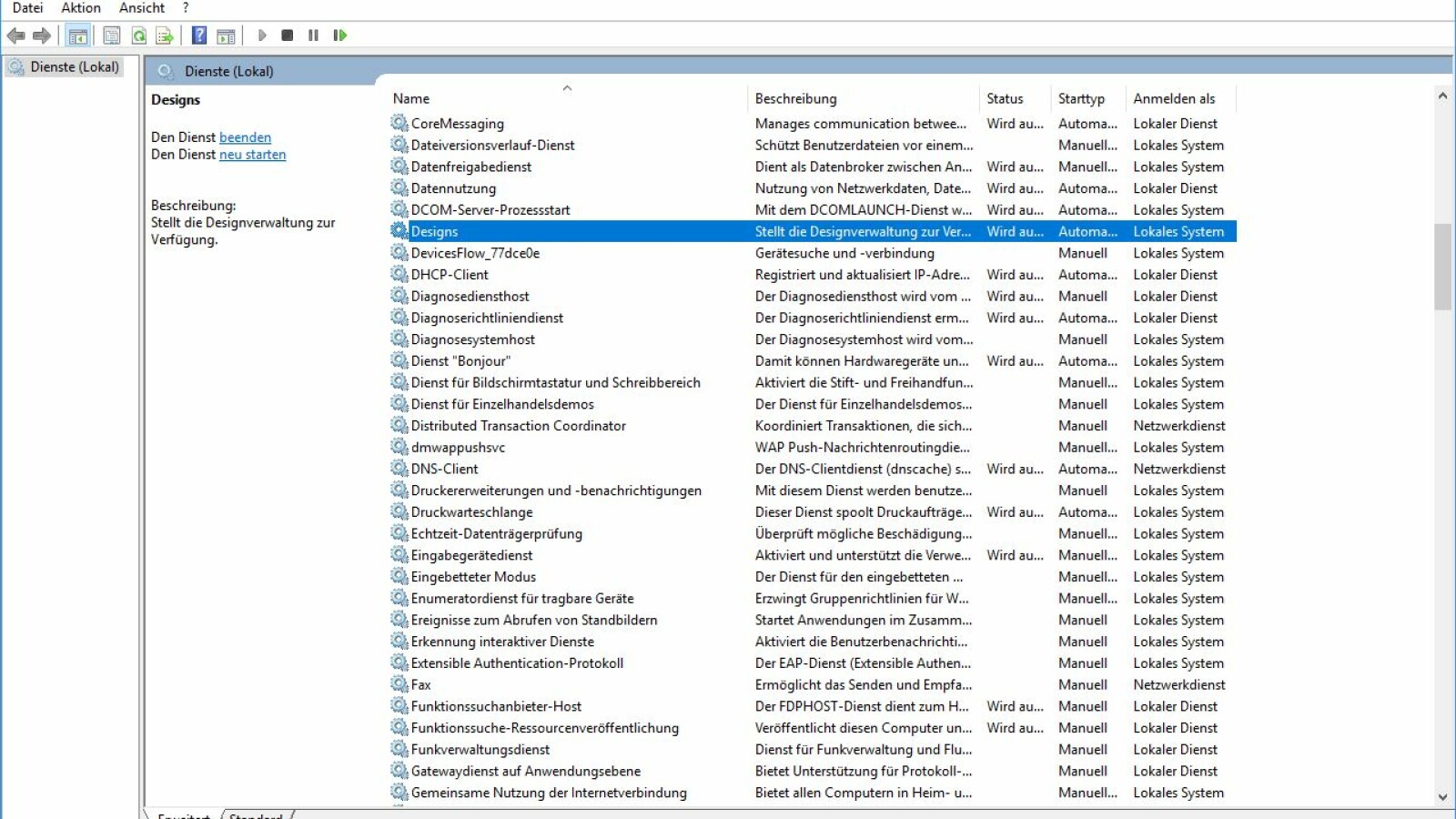
Task: Click the Forward arrow in toolbar
Action: point(42,35)
